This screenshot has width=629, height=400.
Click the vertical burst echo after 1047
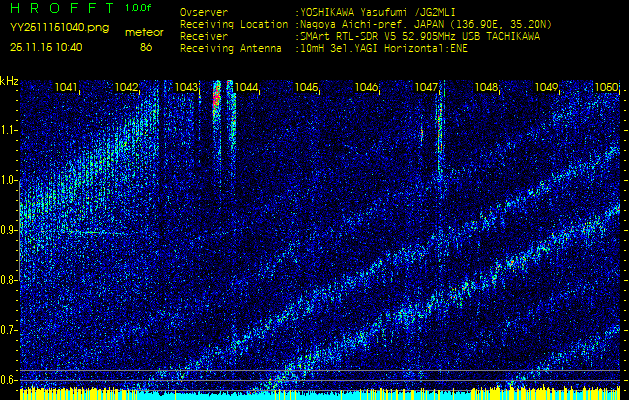click(x=440, y=128)
